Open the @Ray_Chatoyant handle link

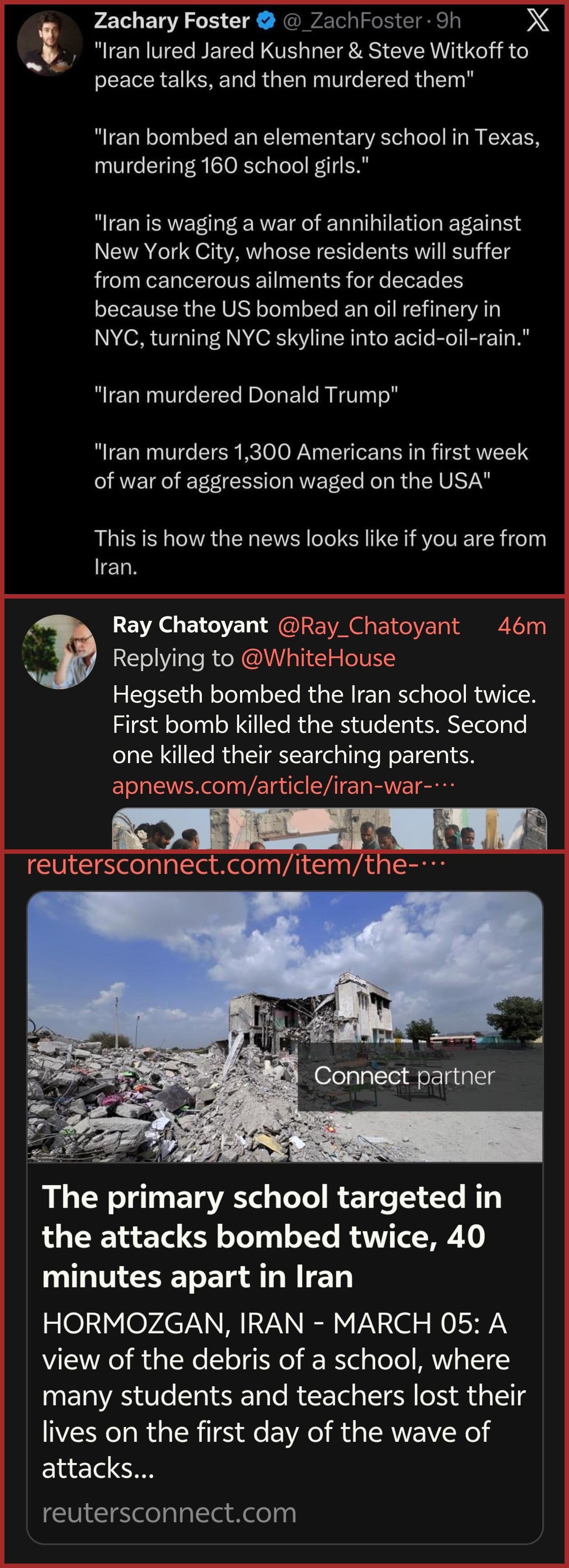tap(368, 626)
